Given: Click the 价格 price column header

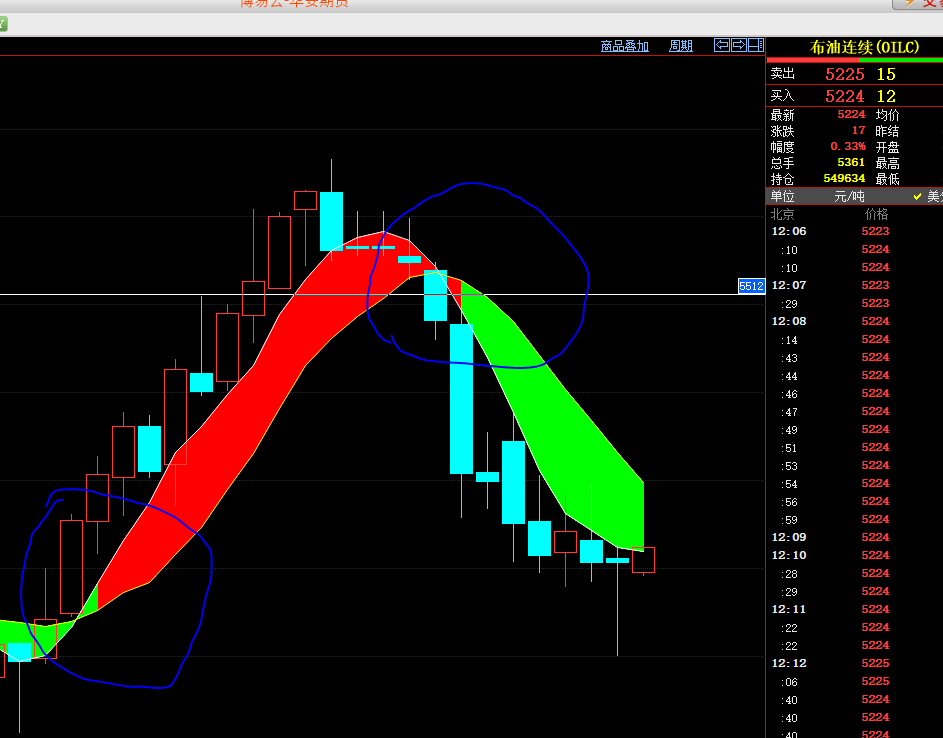Looking at the screenshot, I should (876, 214).
